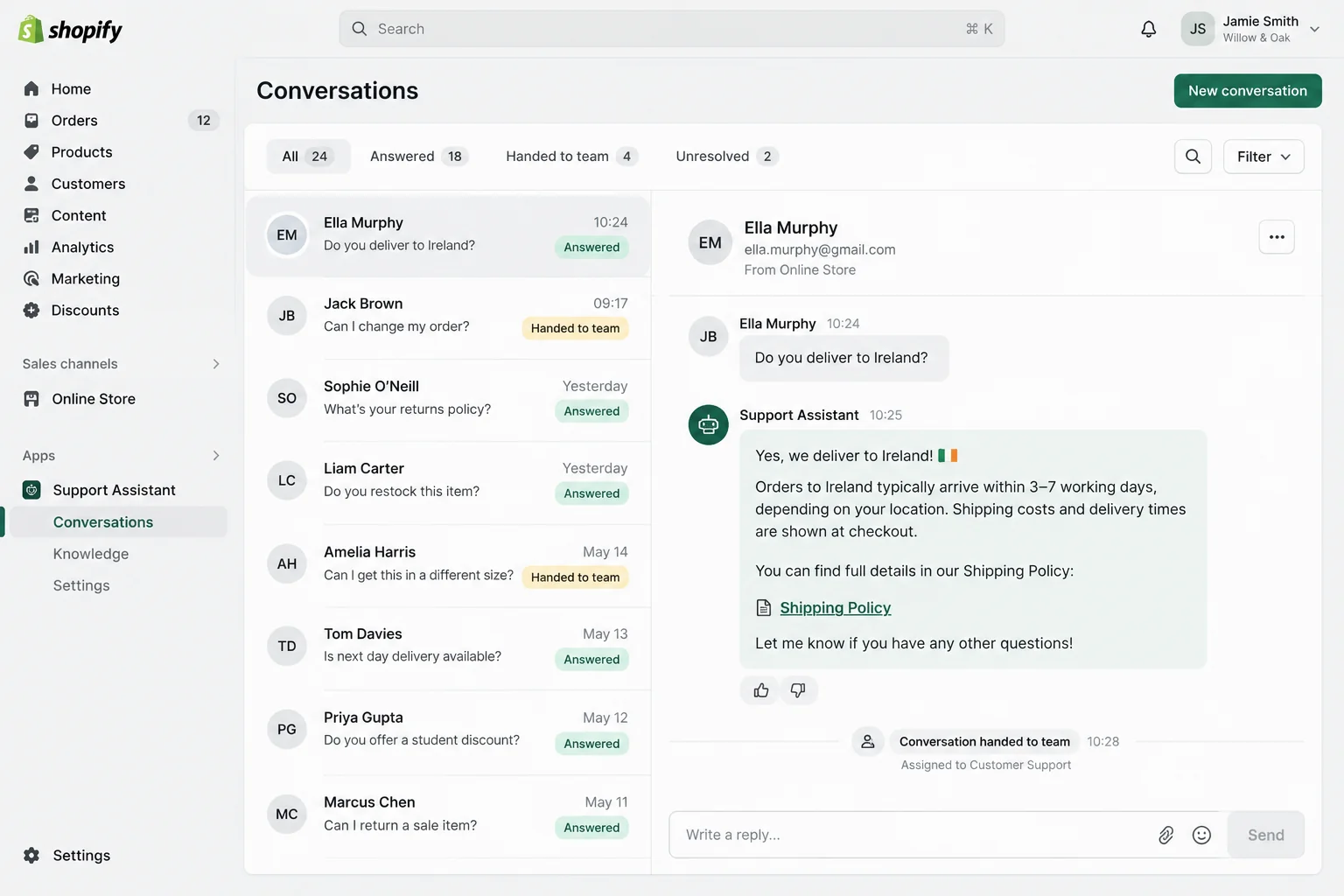The width and height of the screenshot is (1344, 896).
Task: Open Knowledge under Support Assistant
Action: 91,554
